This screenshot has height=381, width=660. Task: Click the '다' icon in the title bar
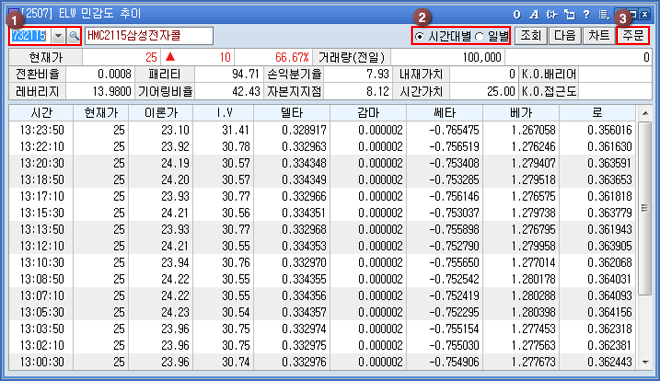tap(551, 15)
